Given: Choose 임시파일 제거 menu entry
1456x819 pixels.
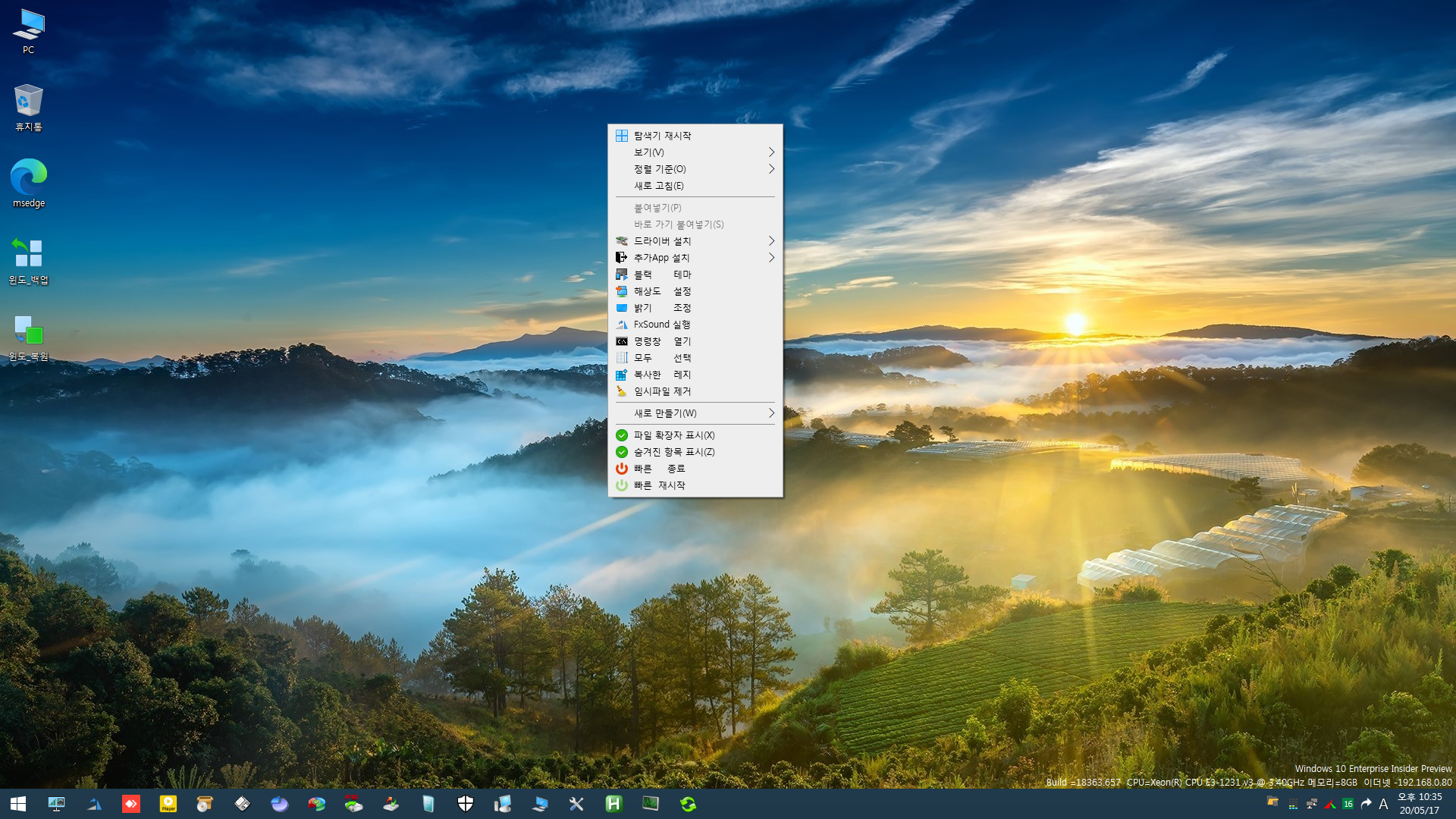Looking at the screenshot, I should 695,391.
